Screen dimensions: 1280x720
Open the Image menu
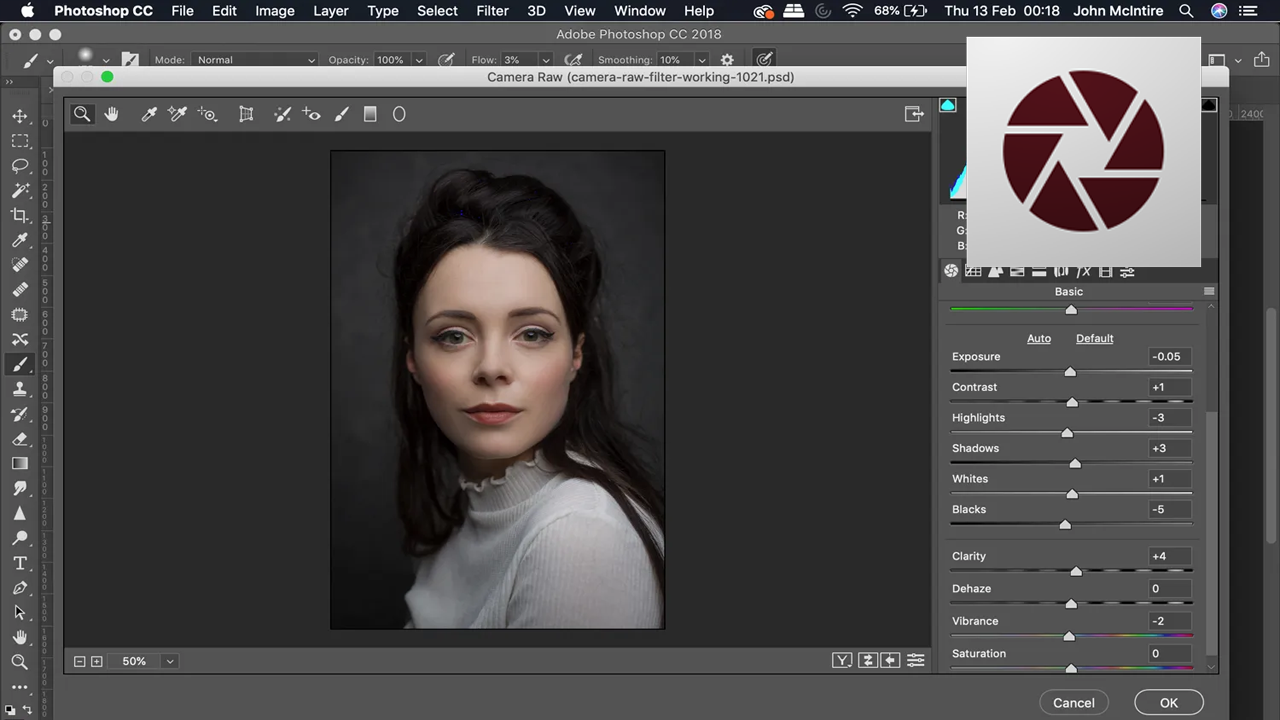click(274, 11)
